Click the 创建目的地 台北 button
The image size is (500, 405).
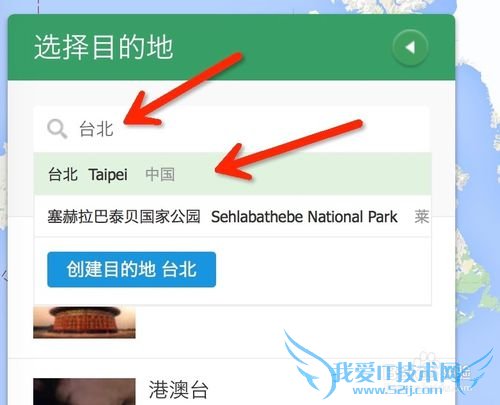(131, 269)
